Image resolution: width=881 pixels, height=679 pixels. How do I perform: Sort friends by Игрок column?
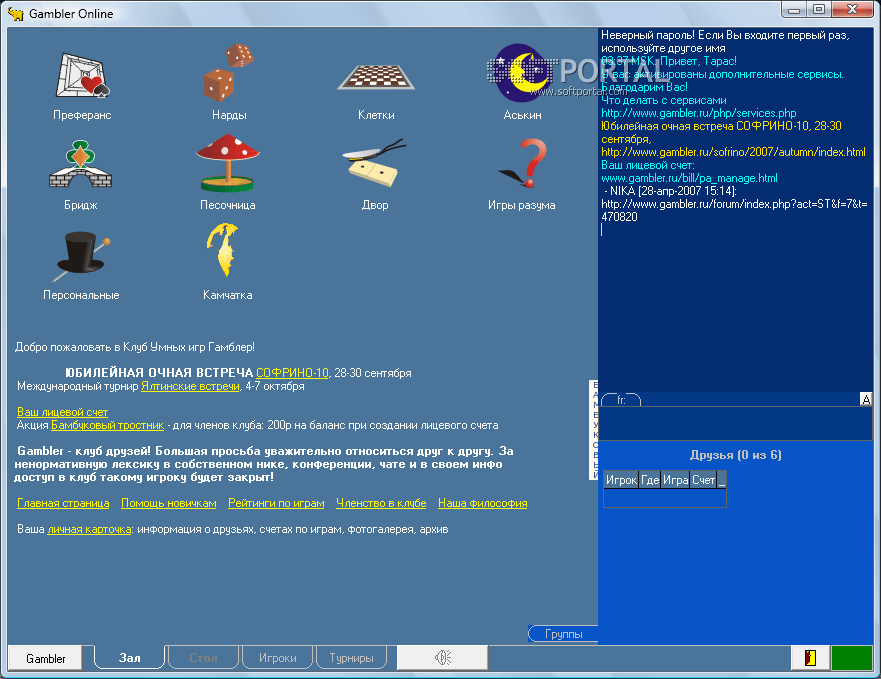(x=621, y=480)
